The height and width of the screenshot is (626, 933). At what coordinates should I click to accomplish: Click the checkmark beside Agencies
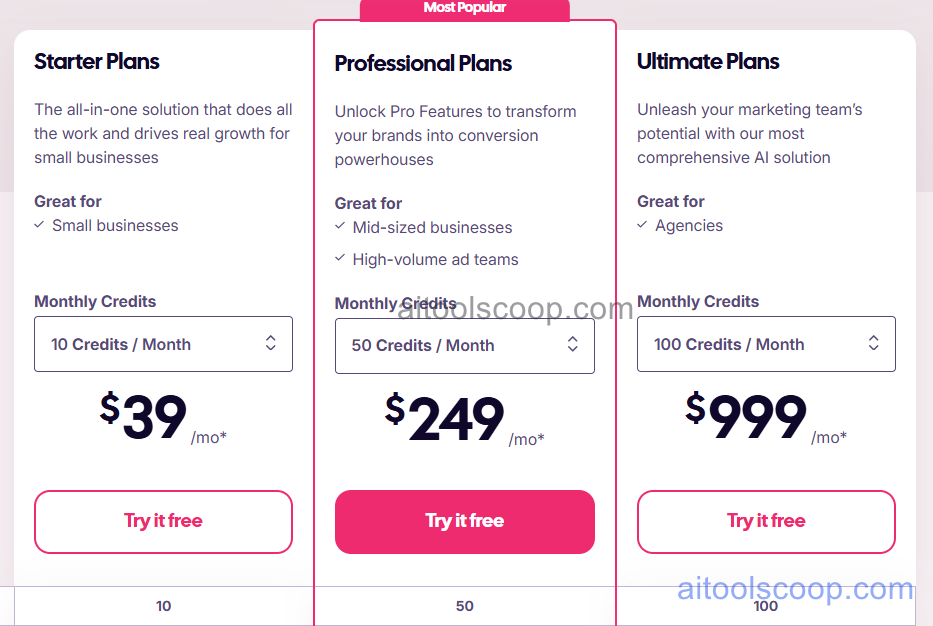pyautogui.click(x=642, y=225)
